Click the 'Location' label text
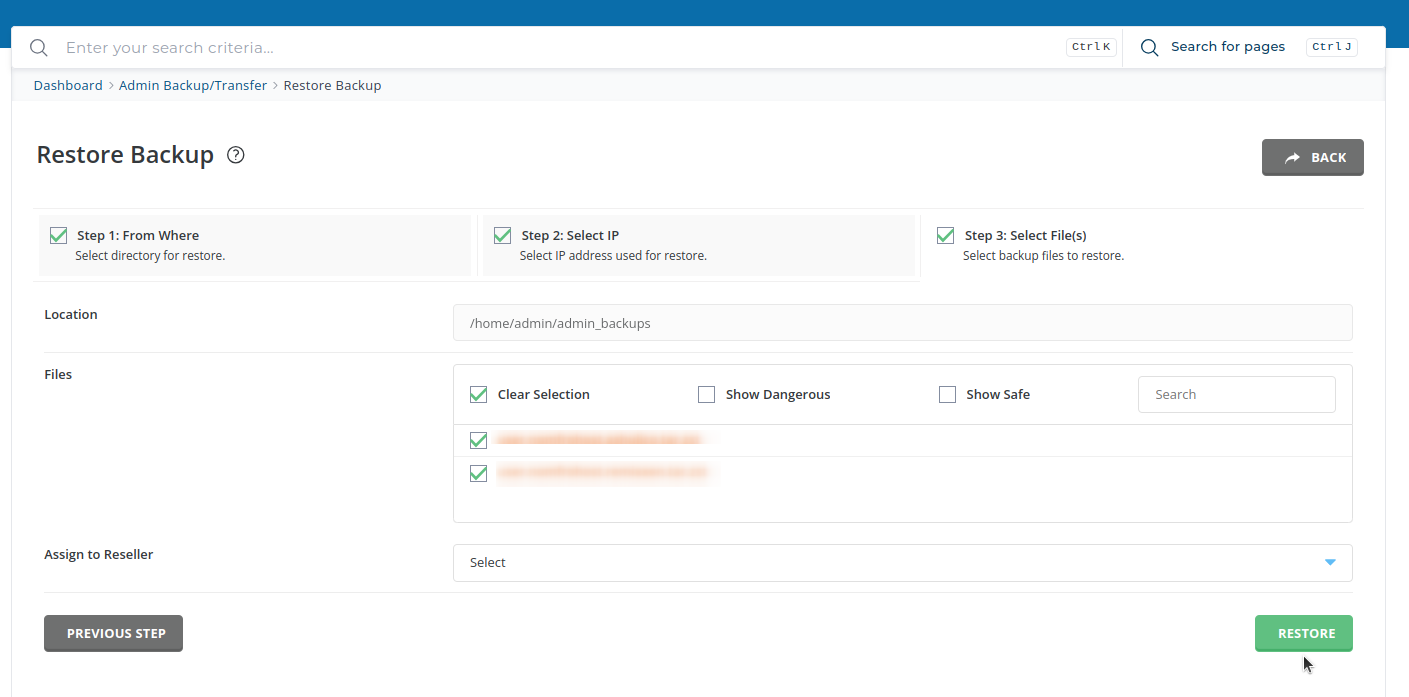1409x697 pixels. point(71,314)
